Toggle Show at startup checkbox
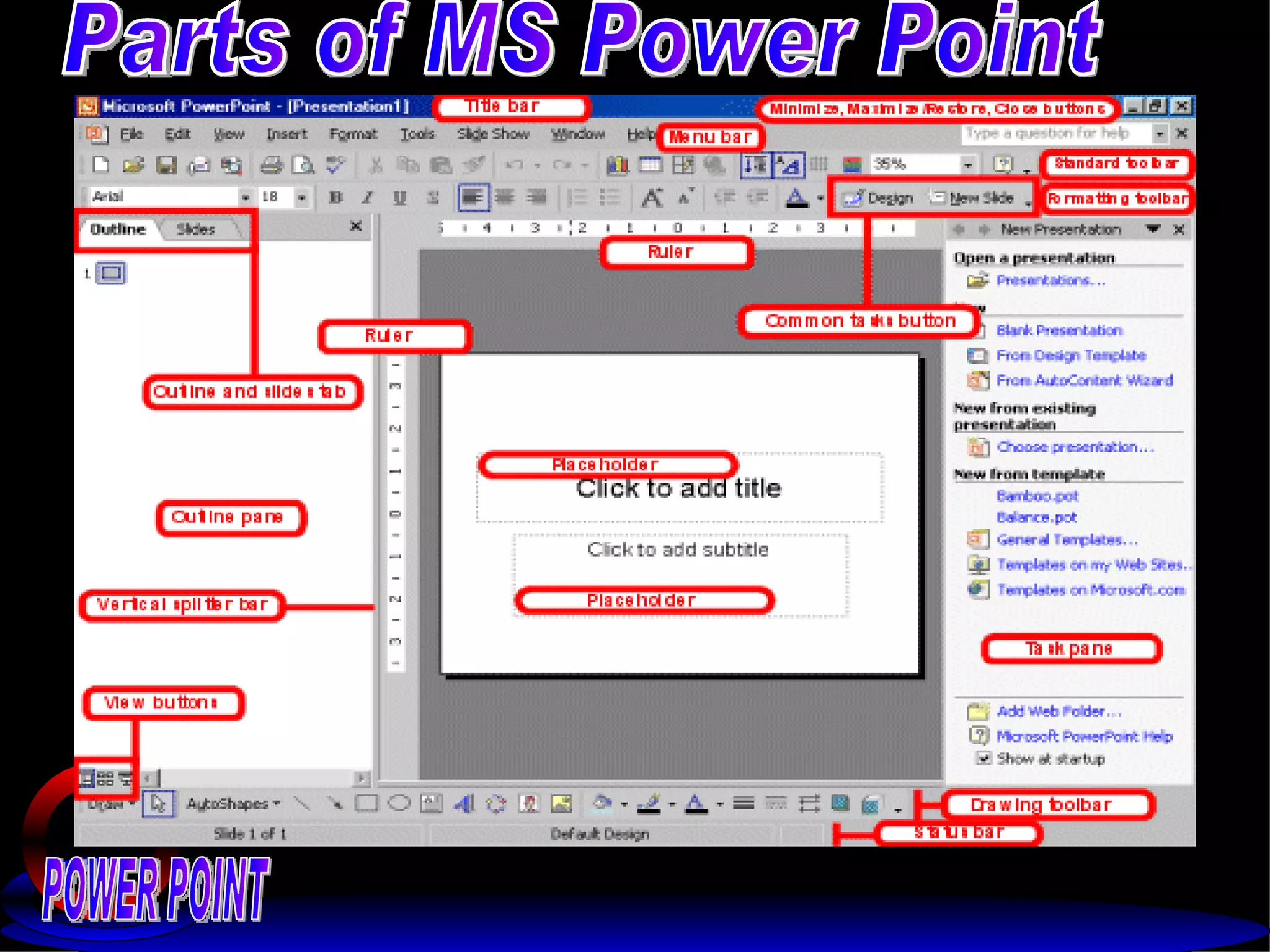This screenshot has height=952, width=1270. [x=983, y=758]
